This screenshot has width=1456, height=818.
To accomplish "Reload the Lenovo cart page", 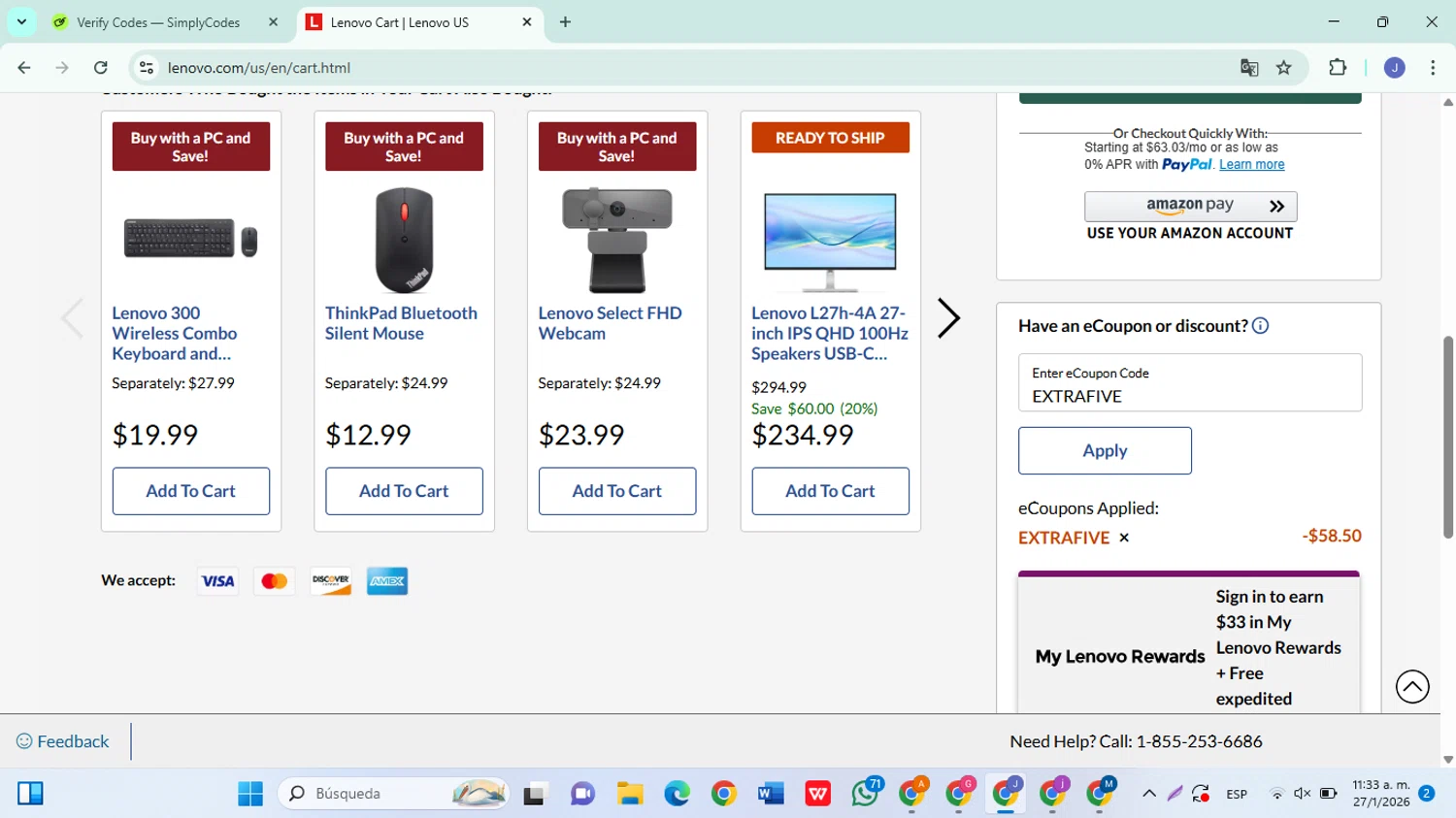I will [101, 68].
